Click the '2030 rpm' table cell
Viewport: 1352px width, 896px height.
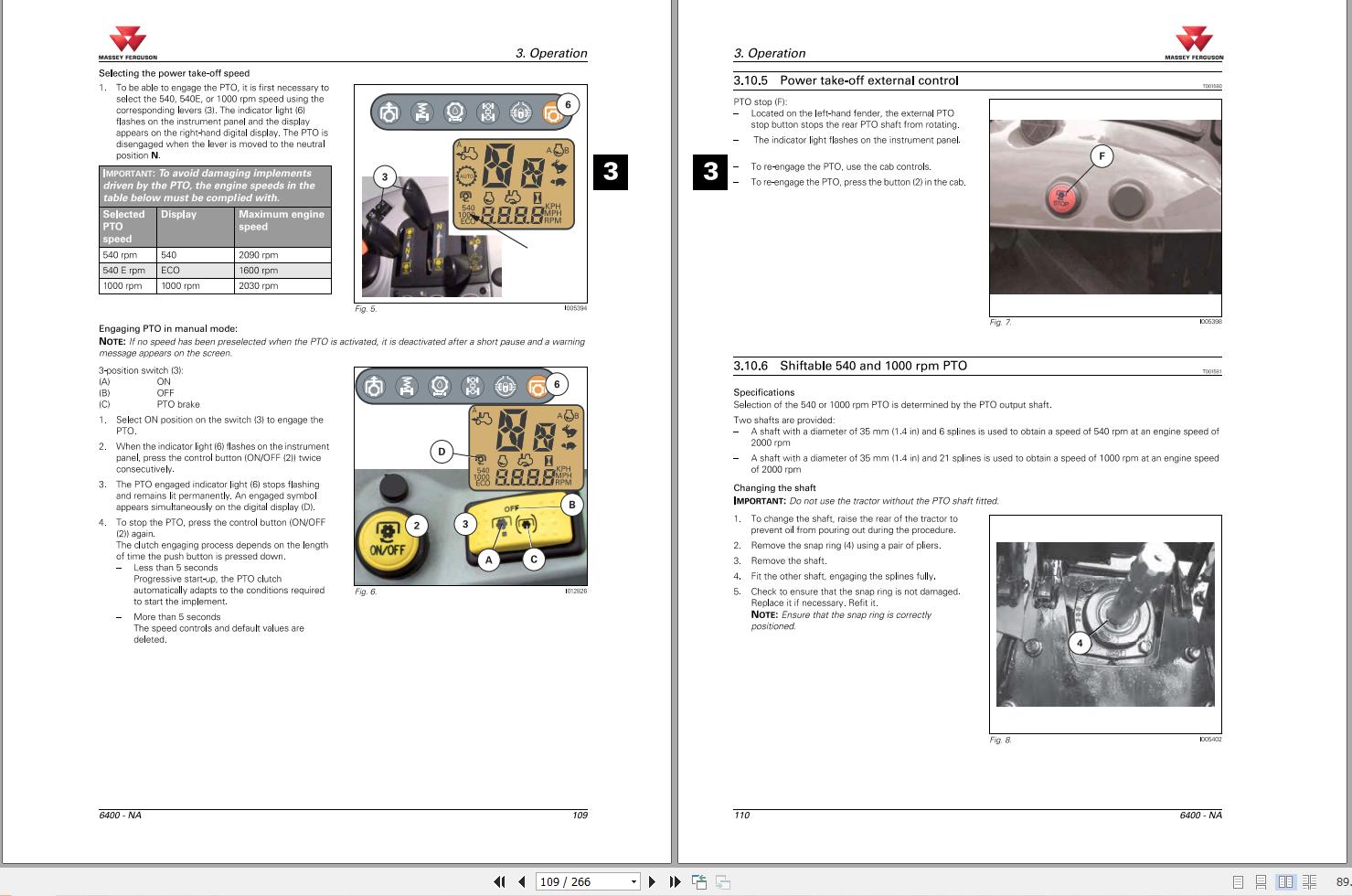pos(282,286)
